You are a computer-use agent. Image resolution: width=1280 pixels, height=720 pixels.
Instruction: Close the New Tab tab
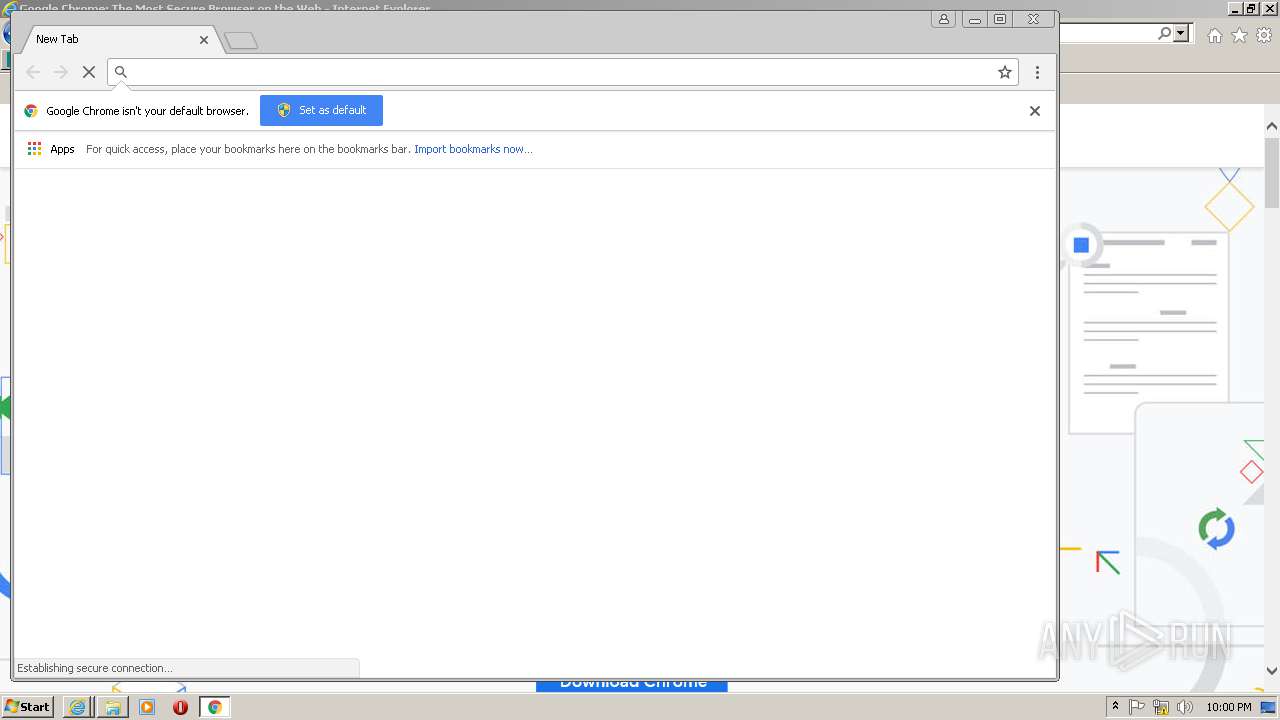point(204,40)
